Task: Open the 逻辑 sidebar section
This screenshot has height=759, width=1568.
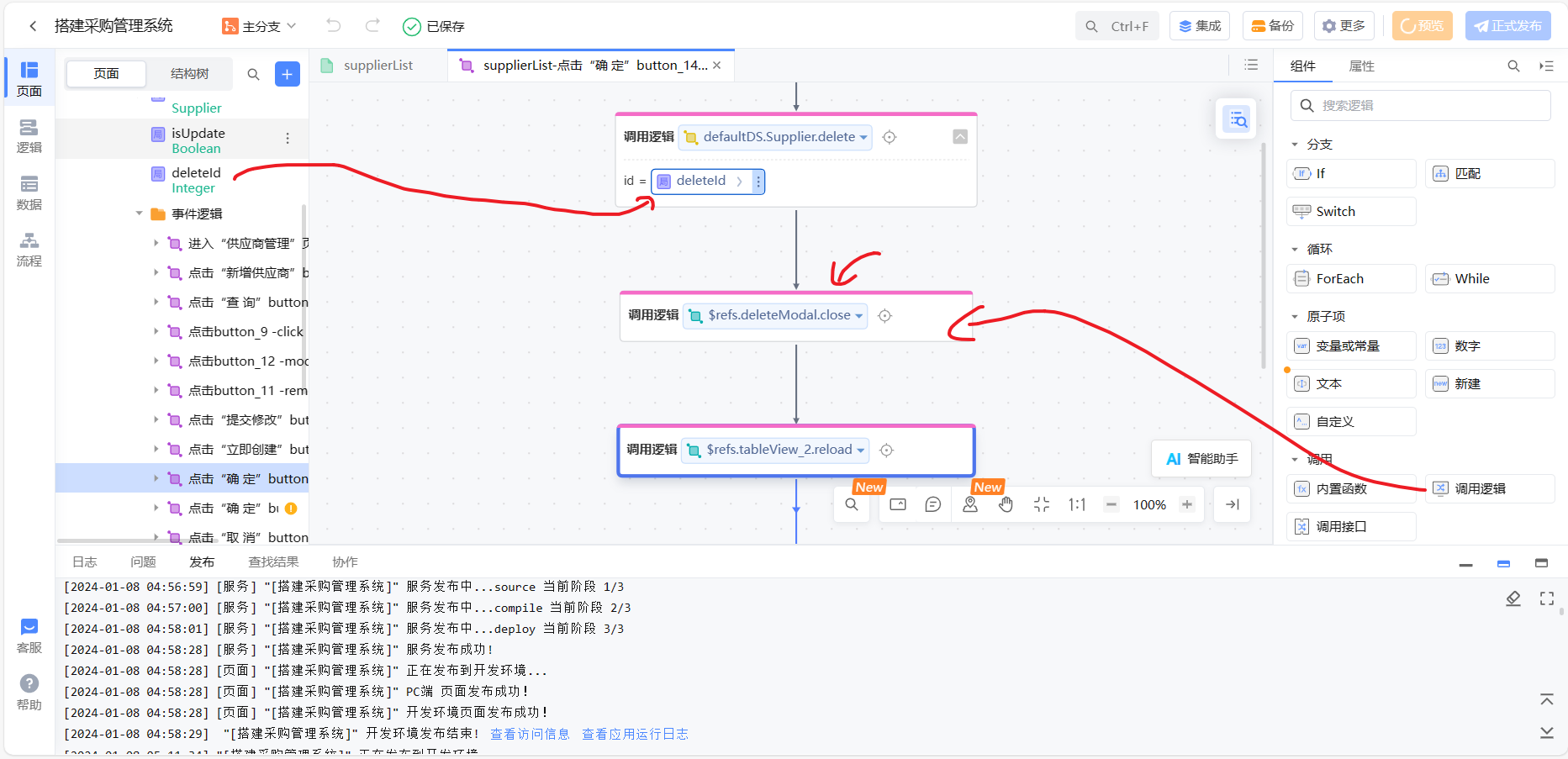Action: tap(29, 135)
